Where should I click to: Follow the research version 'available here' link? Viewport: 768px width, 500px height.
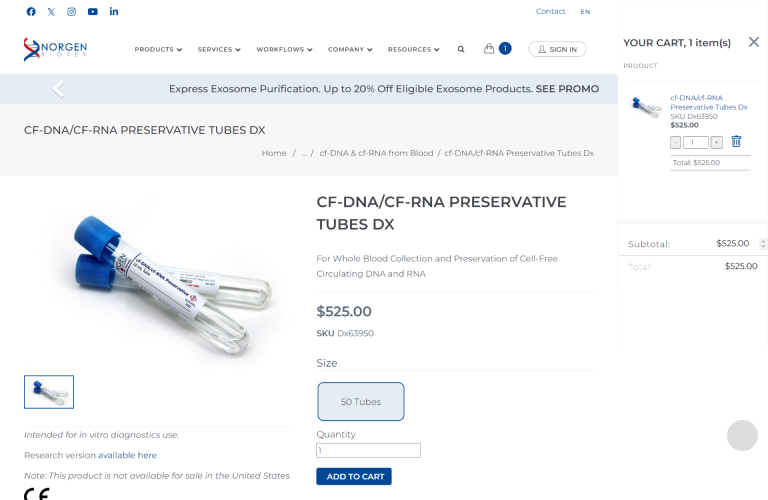tap(127, 455)
